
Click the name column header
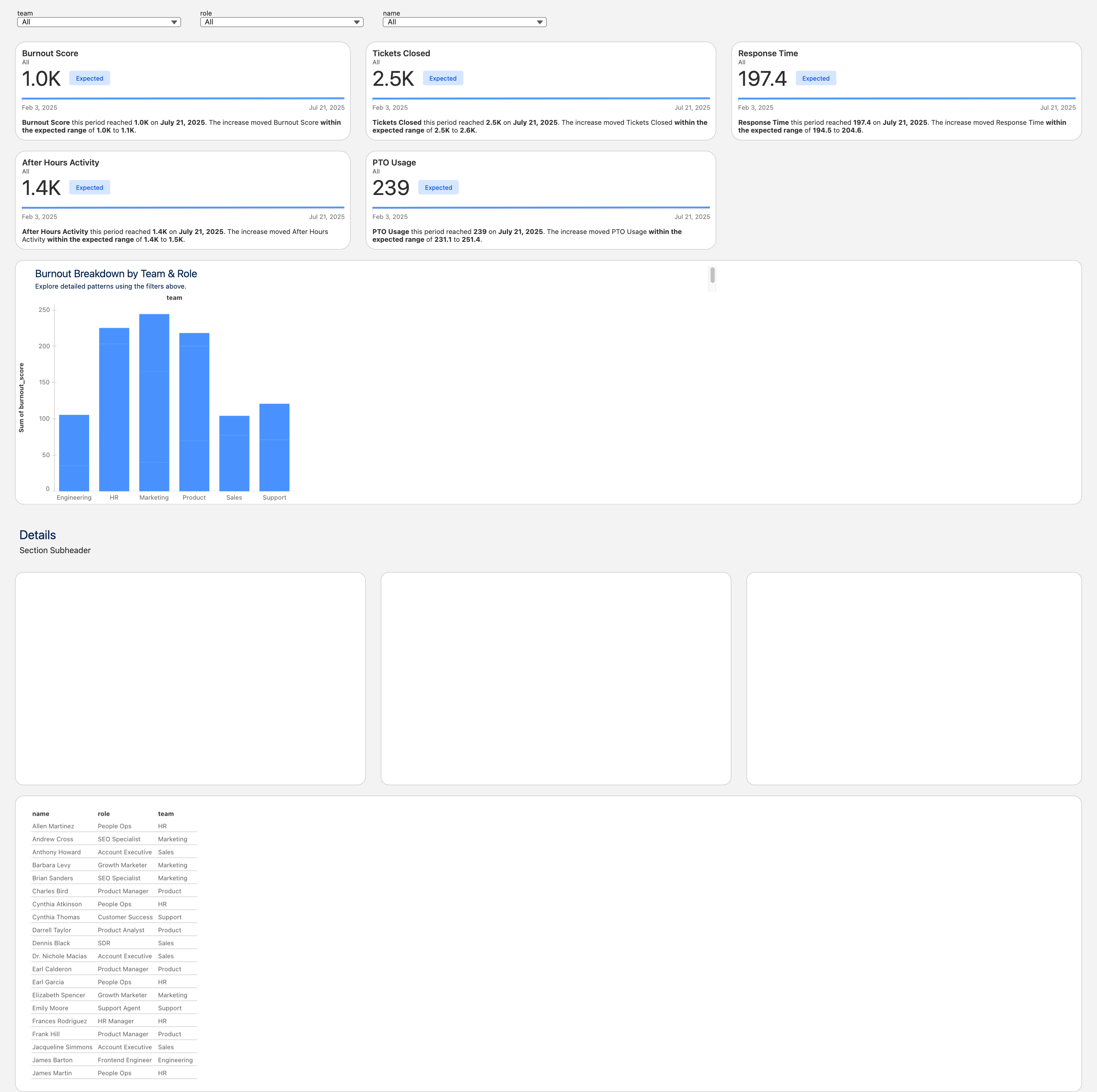coord(41,813)
